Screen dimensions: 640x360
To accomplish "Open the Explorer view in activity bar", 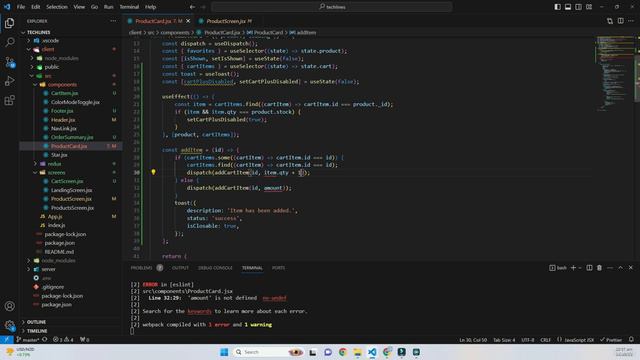I will click(x=9, y=23).
